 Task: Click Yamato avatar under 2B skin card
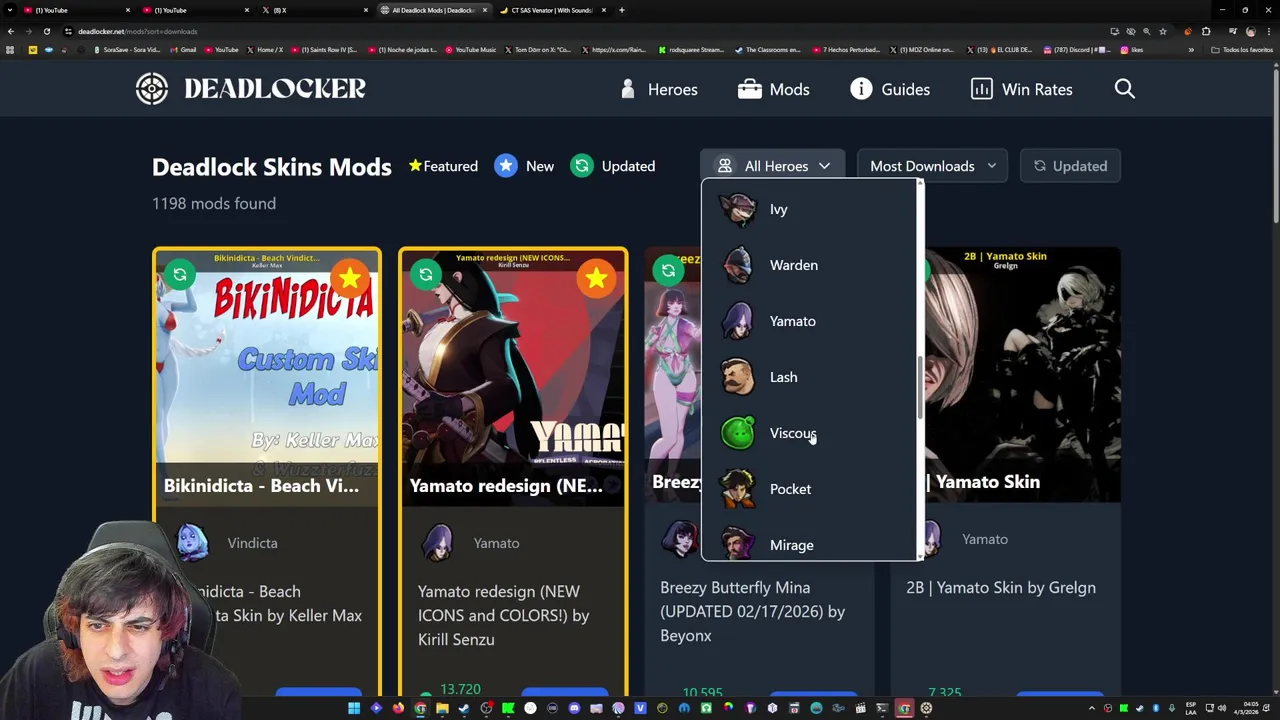pyautogui.click(x=931, y=539)
